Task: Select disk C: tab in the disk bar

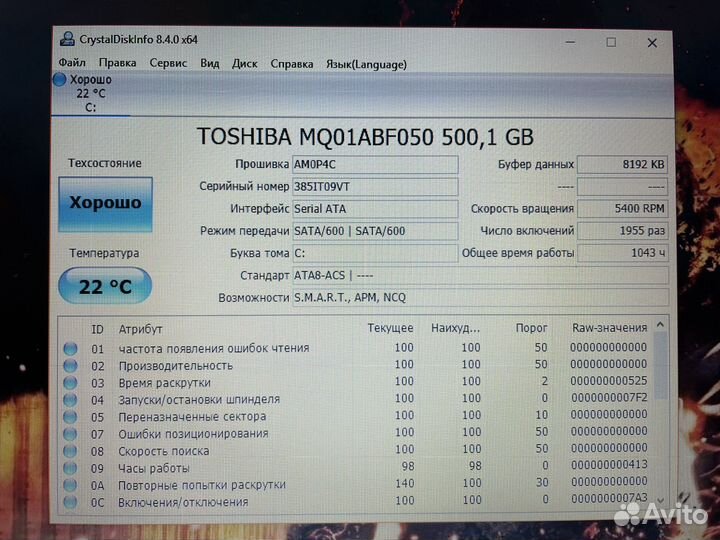Action: pos(90,94)
